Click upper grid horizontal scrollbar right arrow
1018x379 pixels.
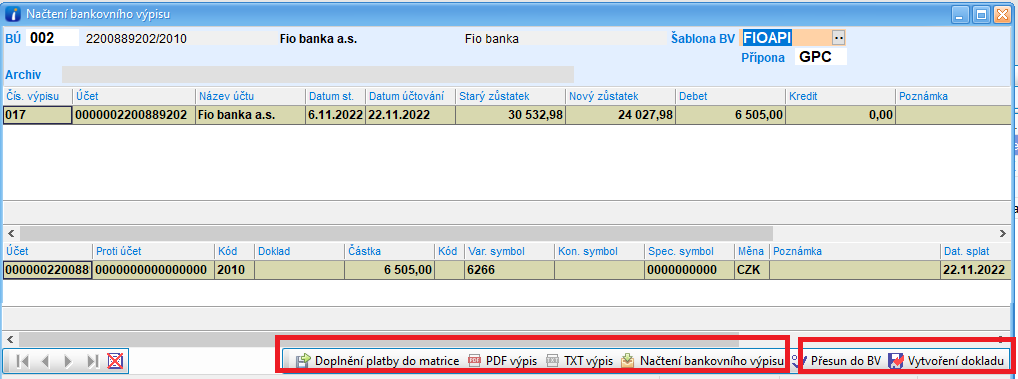1003,233
